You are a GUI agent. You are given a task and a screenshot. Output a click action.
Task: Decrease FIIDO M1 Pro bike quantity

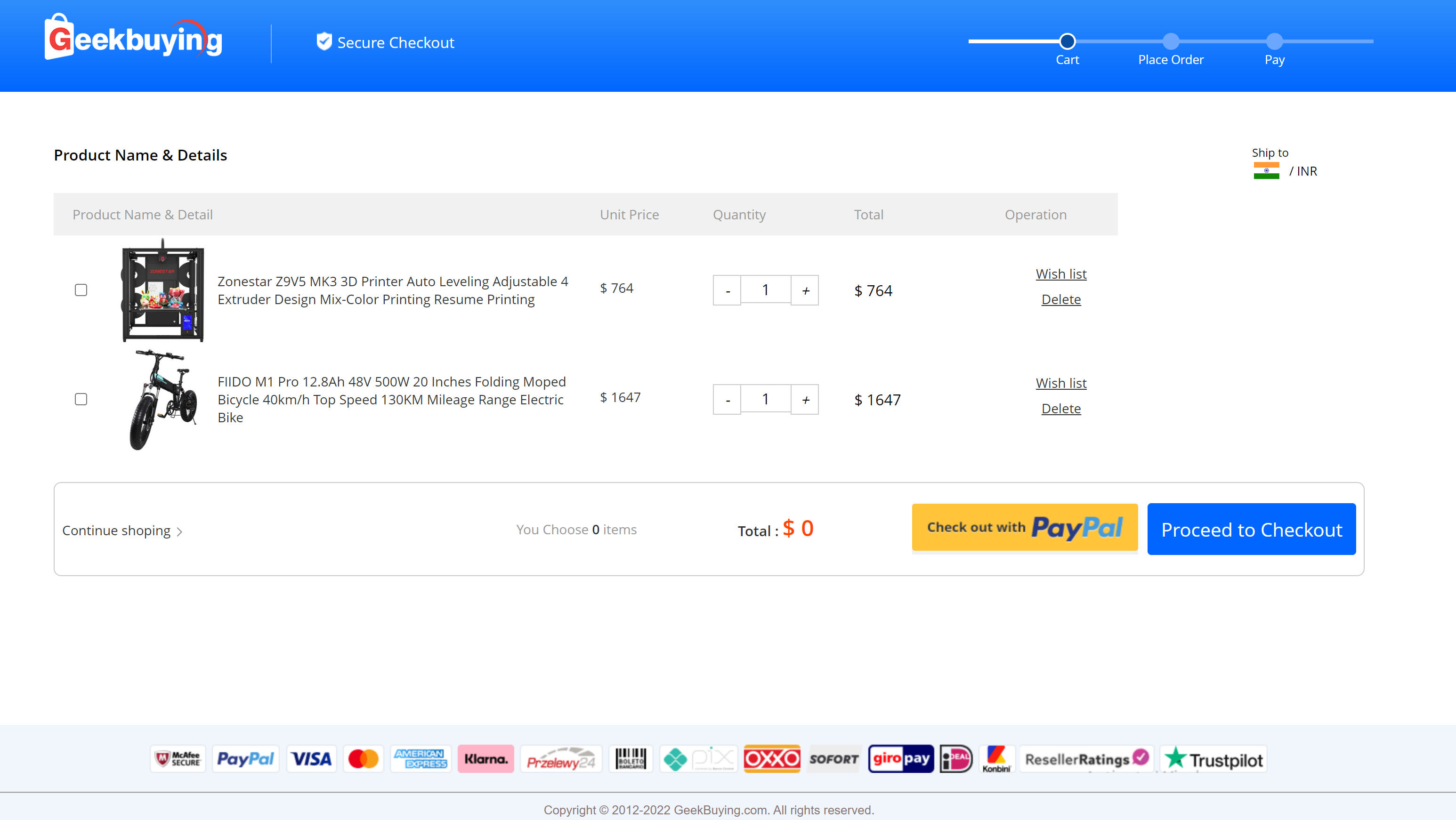[x=727, y=400]
